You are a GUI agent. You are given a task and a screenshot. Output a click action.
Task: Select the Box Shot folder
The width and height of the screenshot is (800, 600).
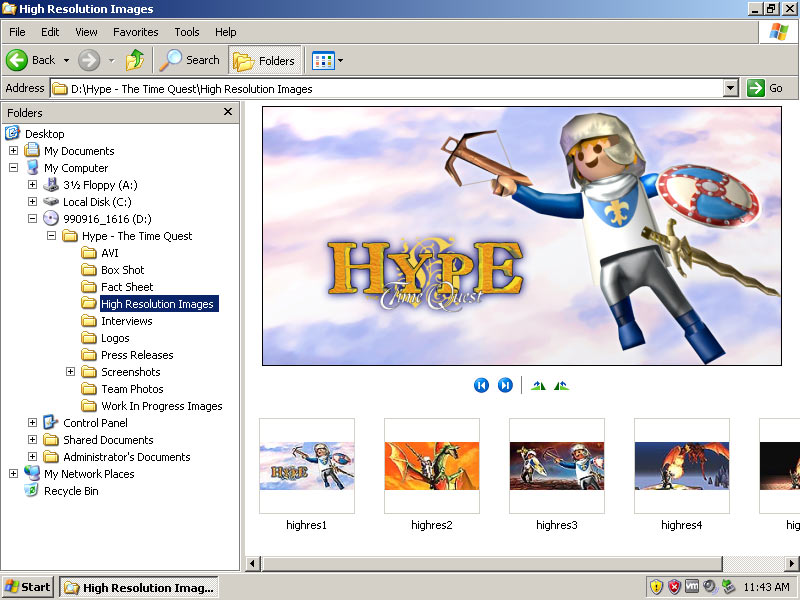pos(122,270)
